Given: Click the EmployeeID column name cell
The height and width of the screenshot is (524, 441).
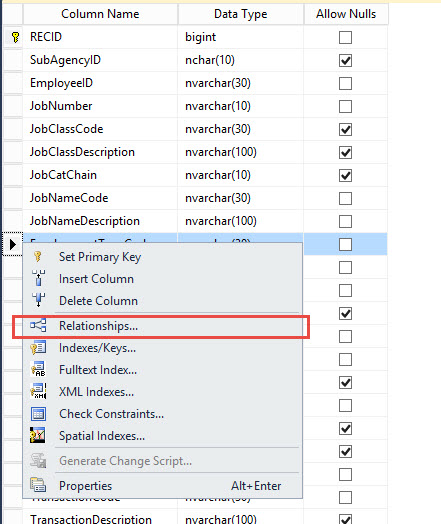Looking at the screenshot, I should 100,83.
